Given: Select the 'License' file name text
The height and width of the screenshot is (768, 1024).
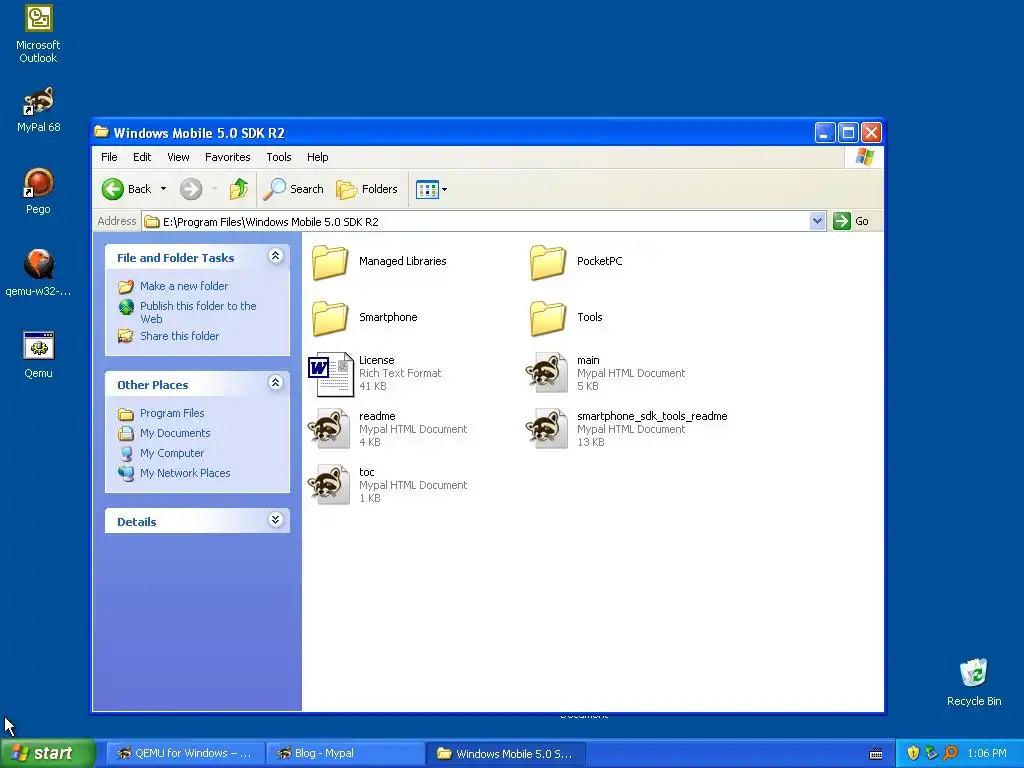Looking at the screenshot, I should [376, 360].
